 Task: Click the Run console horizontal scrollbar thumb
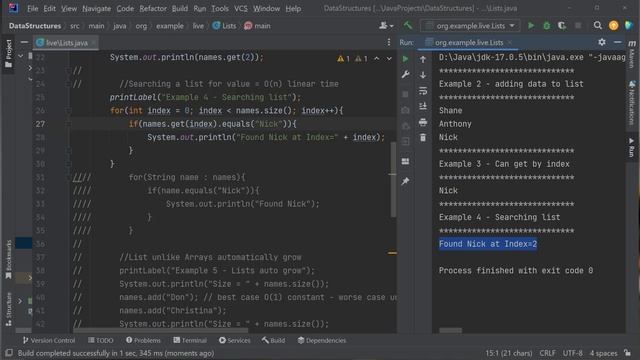click(x=451, y=330)
